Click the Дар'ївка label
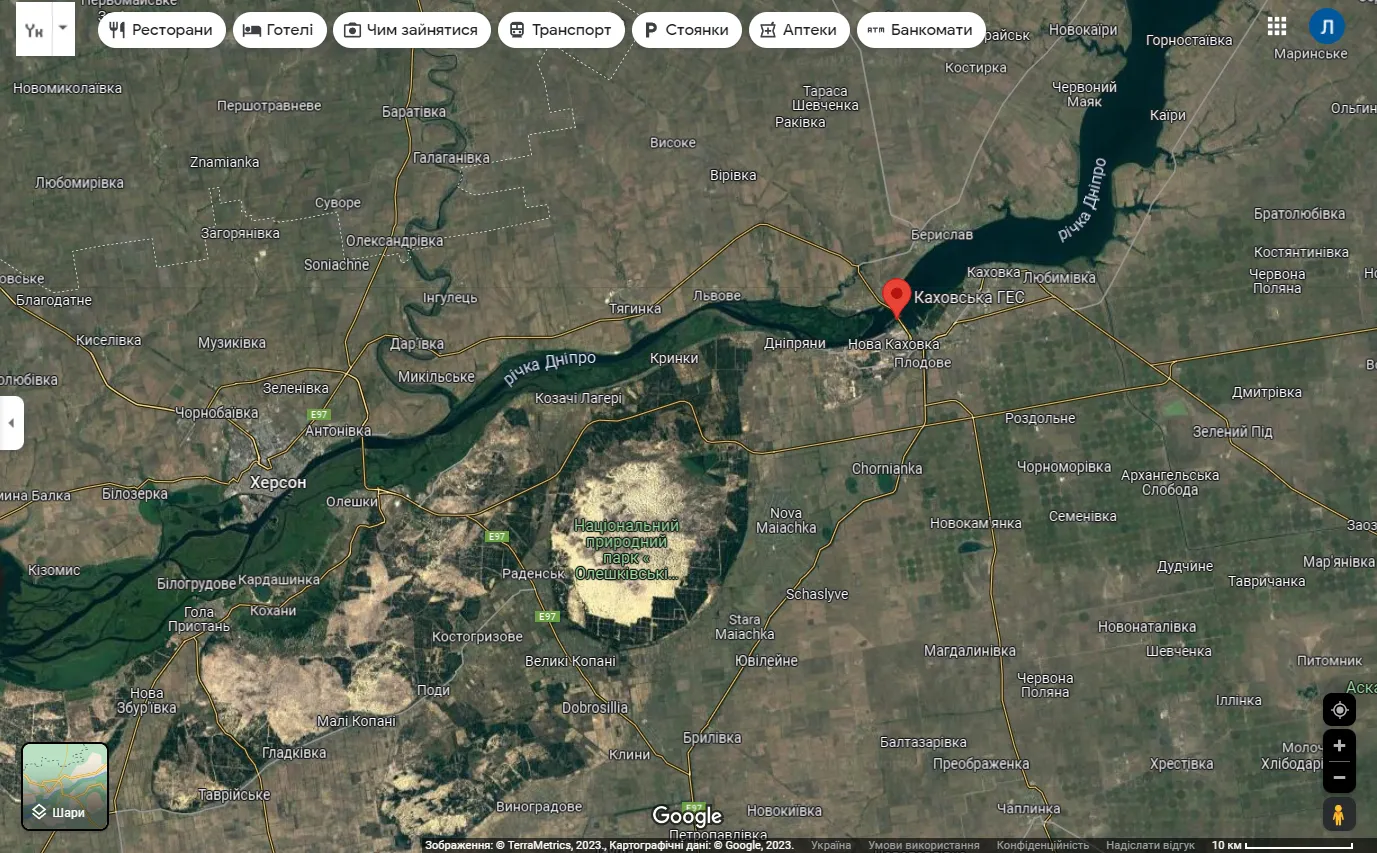Viewport: 1377px width, 853px height. [417, 343]
